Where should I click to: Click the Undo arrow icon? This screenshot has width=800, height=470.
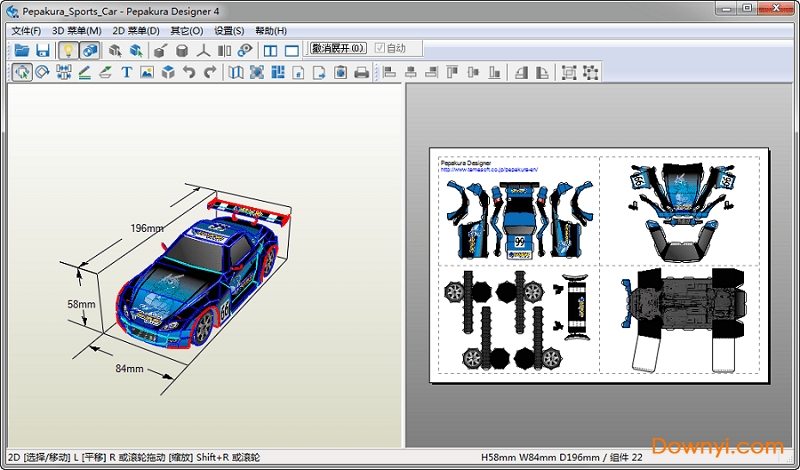[189, 72]
